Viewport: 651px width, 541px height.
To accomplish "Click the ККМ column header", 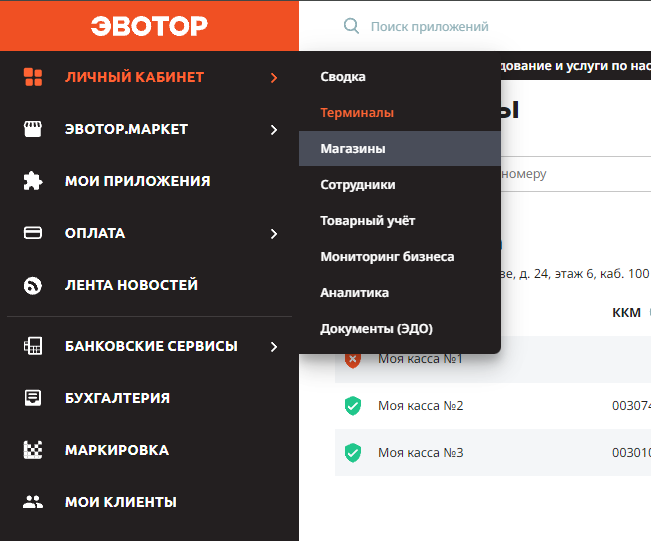I will pos(626,312).
